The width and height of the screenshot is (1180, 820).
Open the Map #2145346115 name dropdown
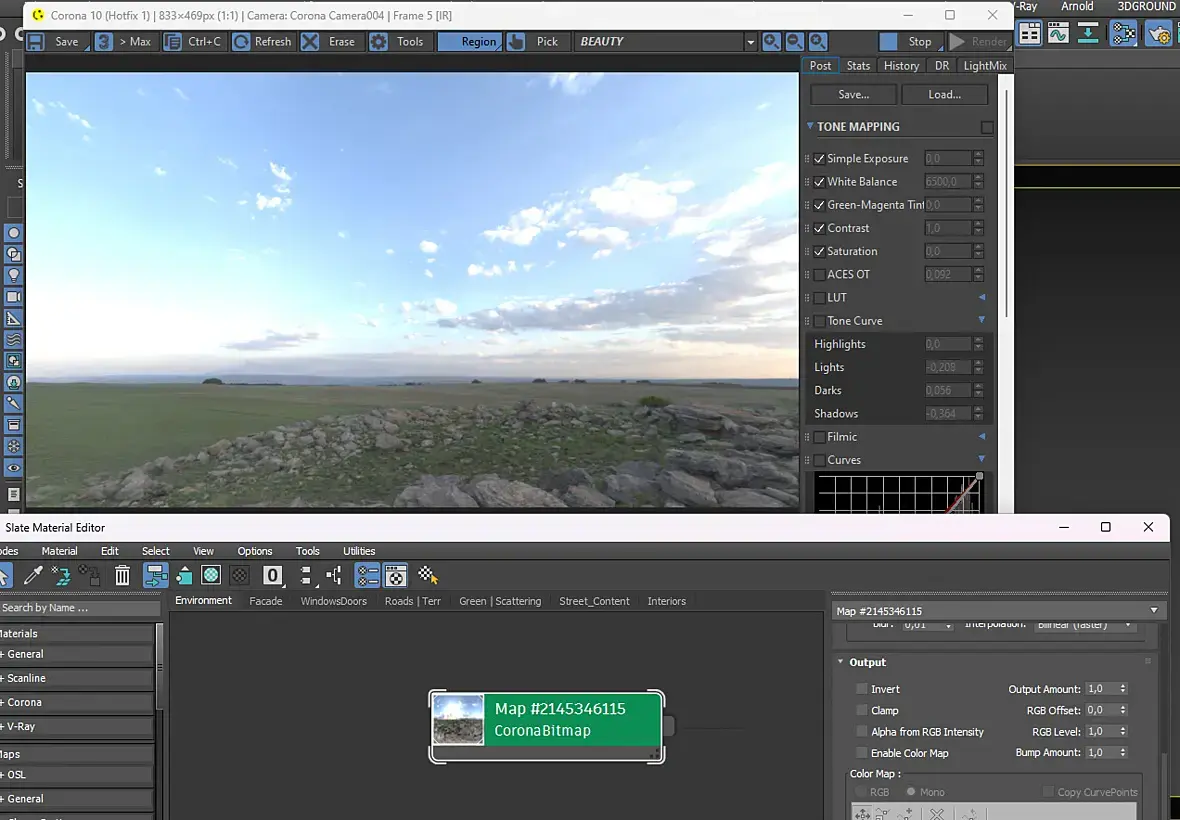point(1154,611)
